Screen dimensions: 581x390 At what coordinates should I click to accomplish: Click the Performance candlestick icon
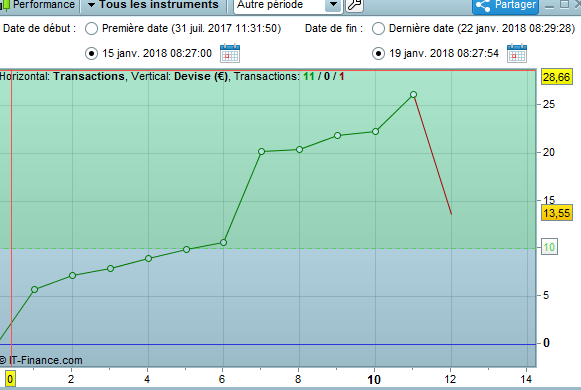[x=5, y=5]
